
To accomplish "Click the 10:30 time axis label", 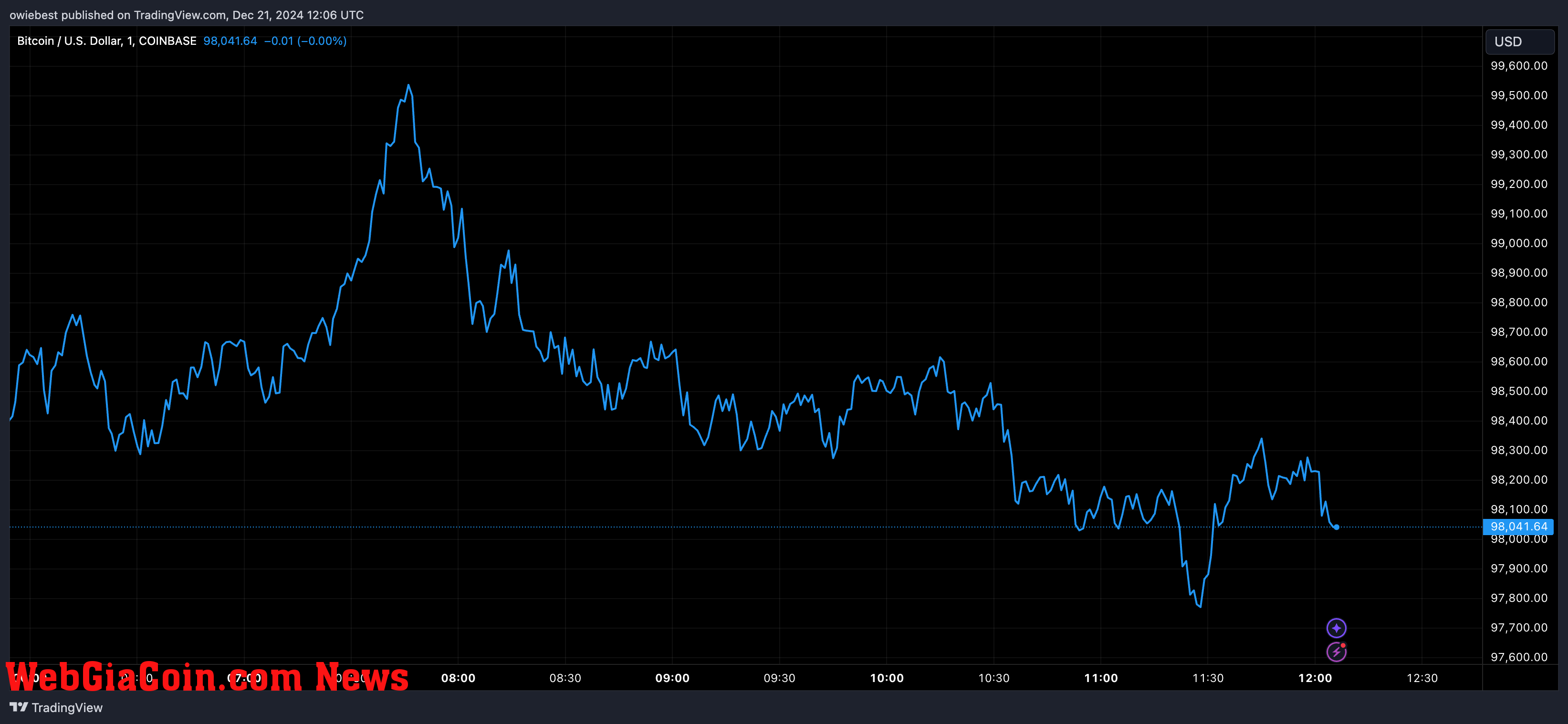I will 993,678.
